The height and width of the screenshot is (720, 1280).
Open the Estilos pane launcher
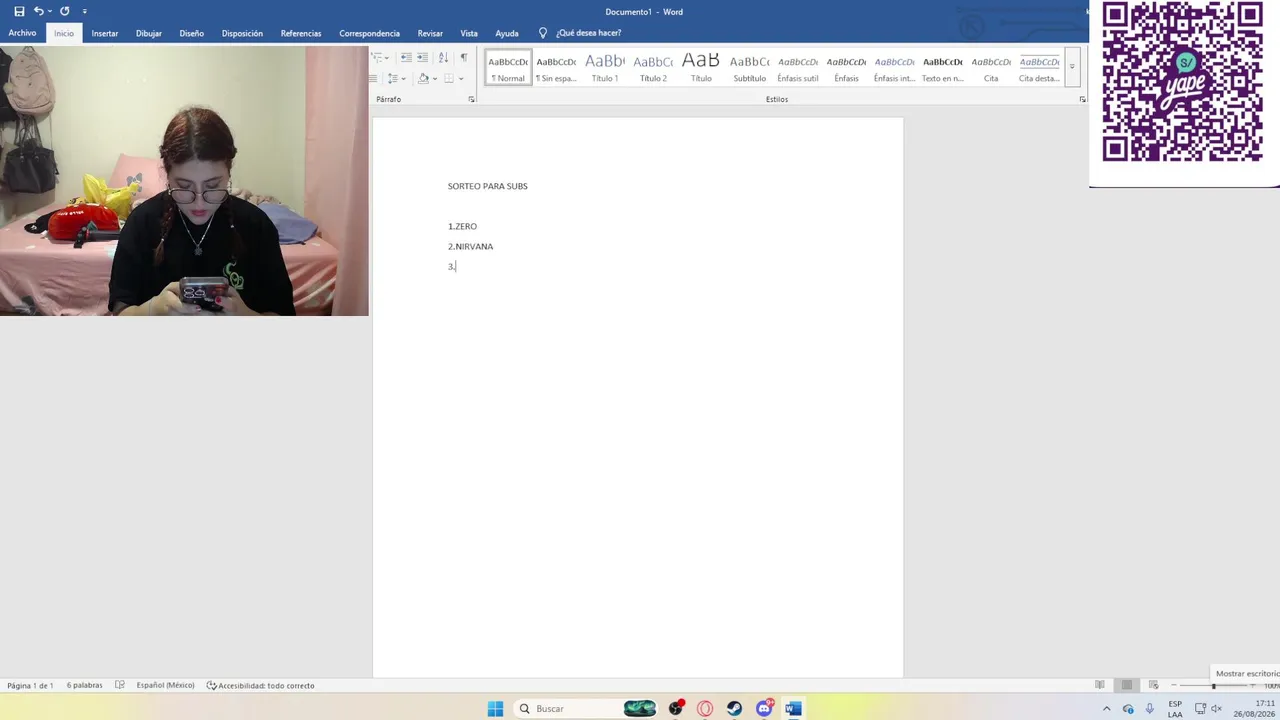tap(1082, 100)
